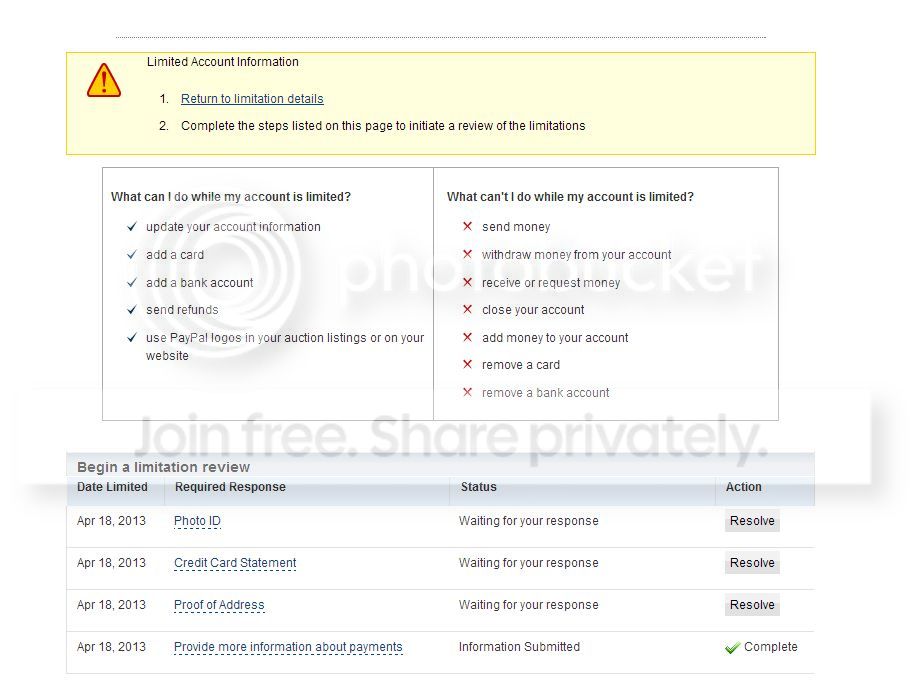
Task: Click Resolve for Credit Card Statement row
Action: (x=752, y=563)
